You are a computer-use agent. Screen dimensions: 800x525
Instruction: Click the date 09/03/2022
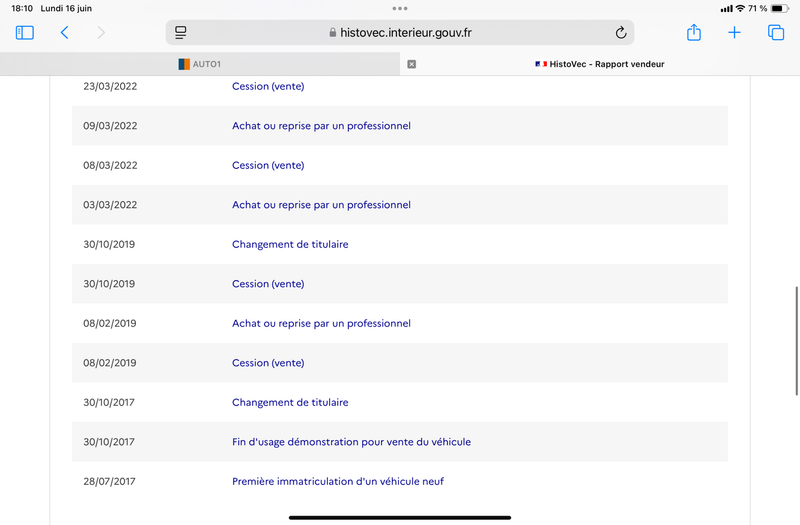coord(110,126)
